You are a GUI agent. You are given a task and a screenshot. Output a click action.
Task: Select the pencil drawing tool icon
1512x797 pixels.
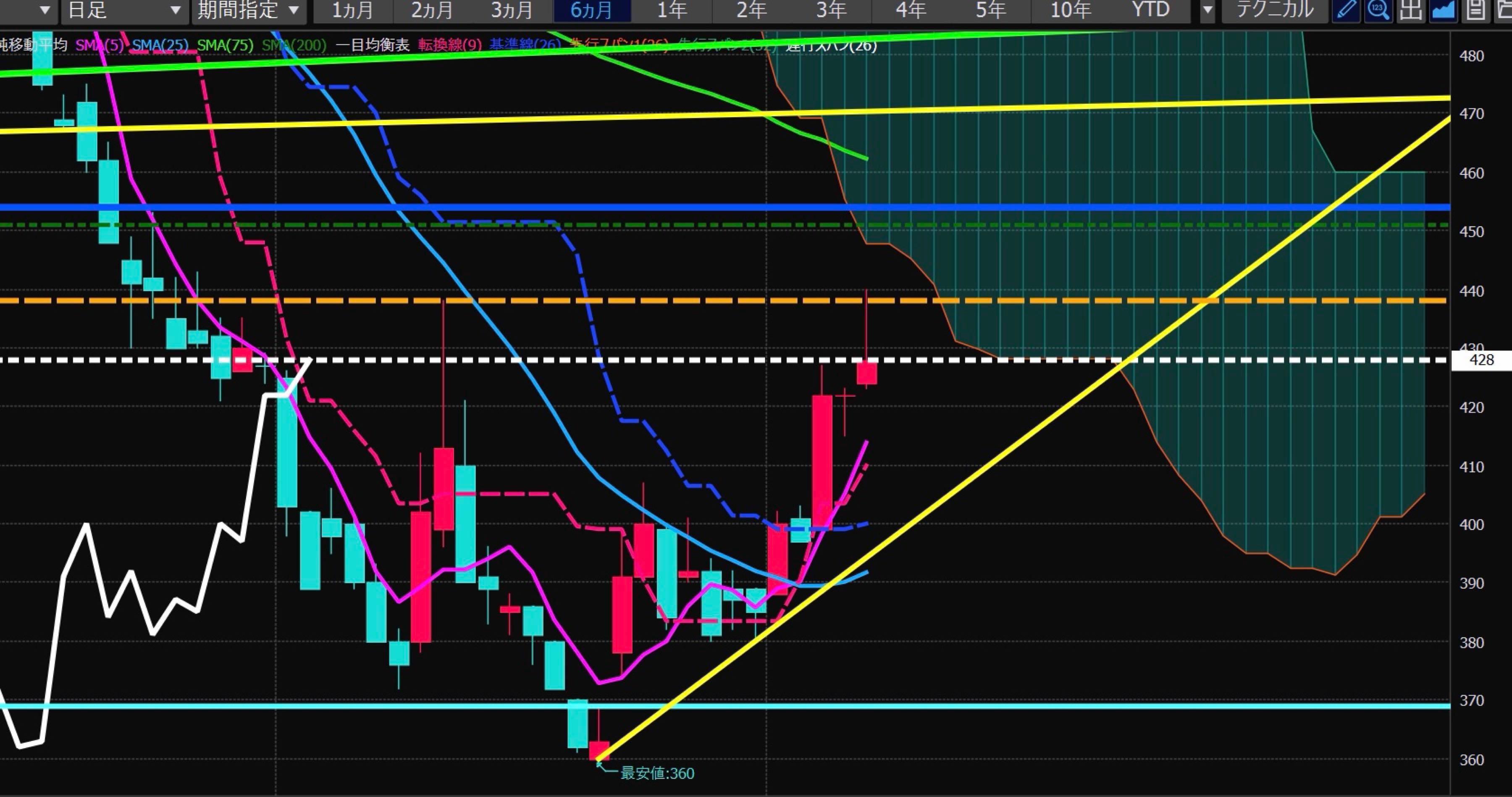click(1345, 10)
